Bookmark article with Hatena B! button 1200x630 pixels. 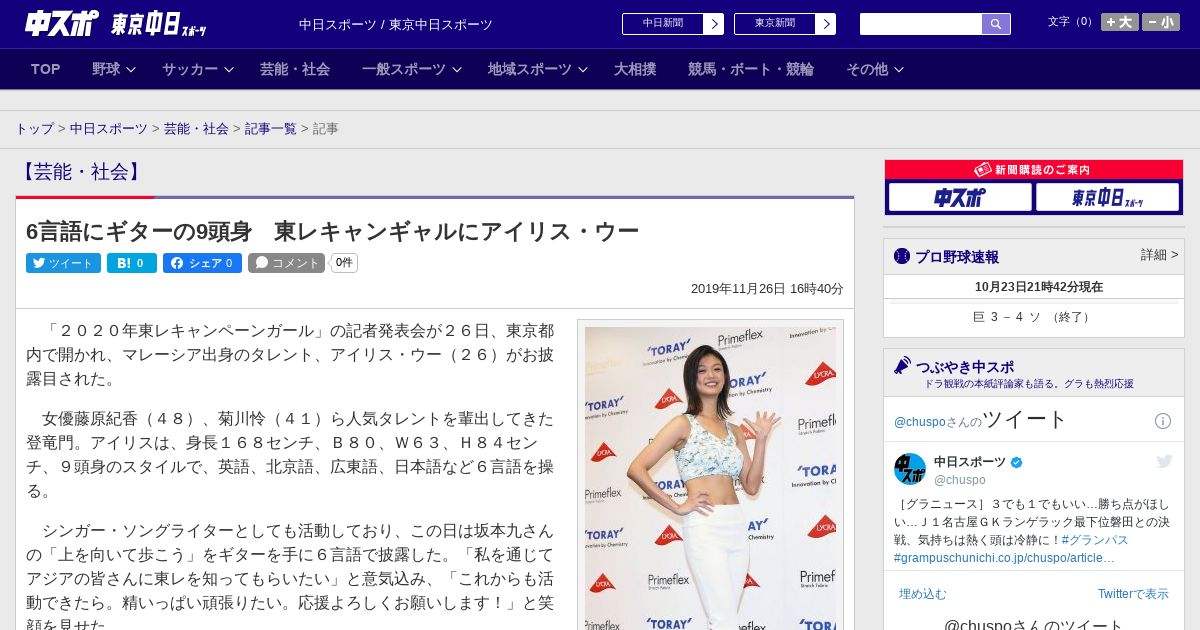pos(132,263)
